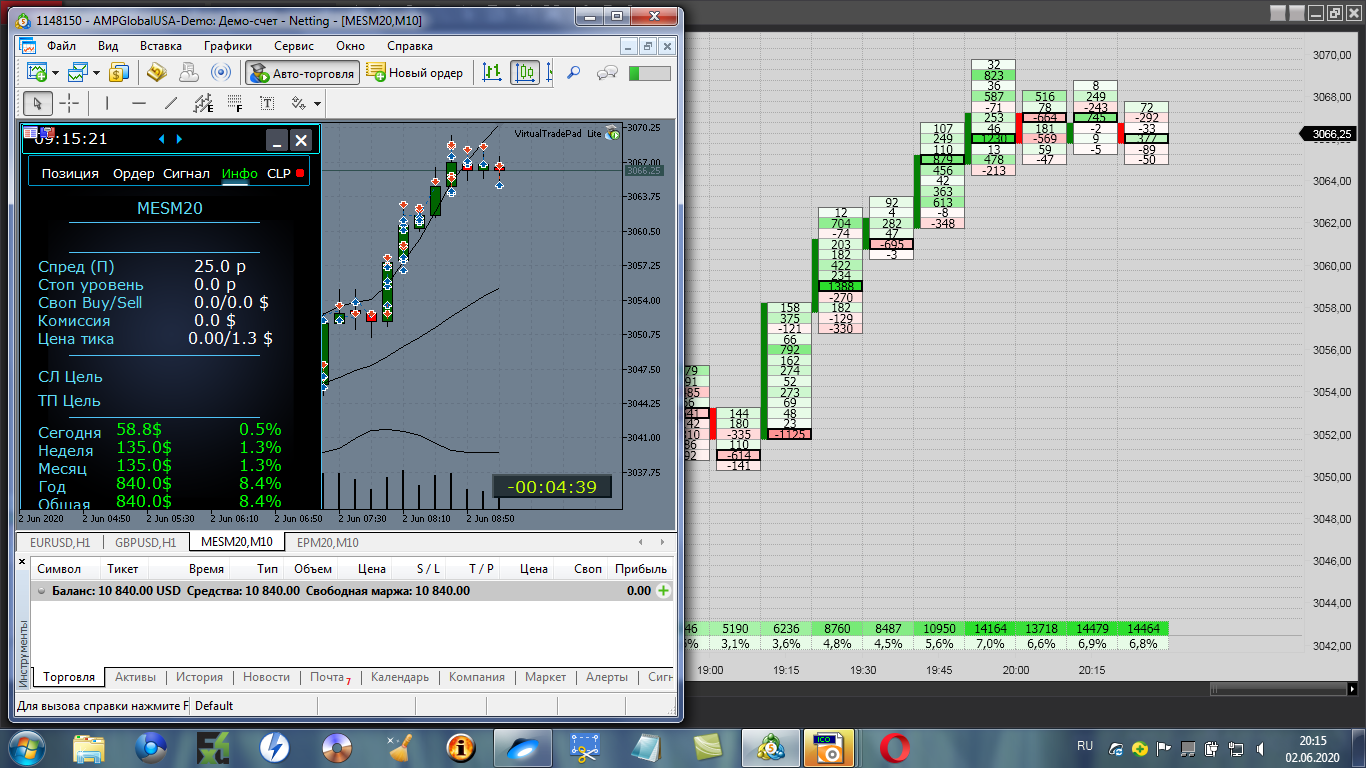Open the Сервис menu

294,46
